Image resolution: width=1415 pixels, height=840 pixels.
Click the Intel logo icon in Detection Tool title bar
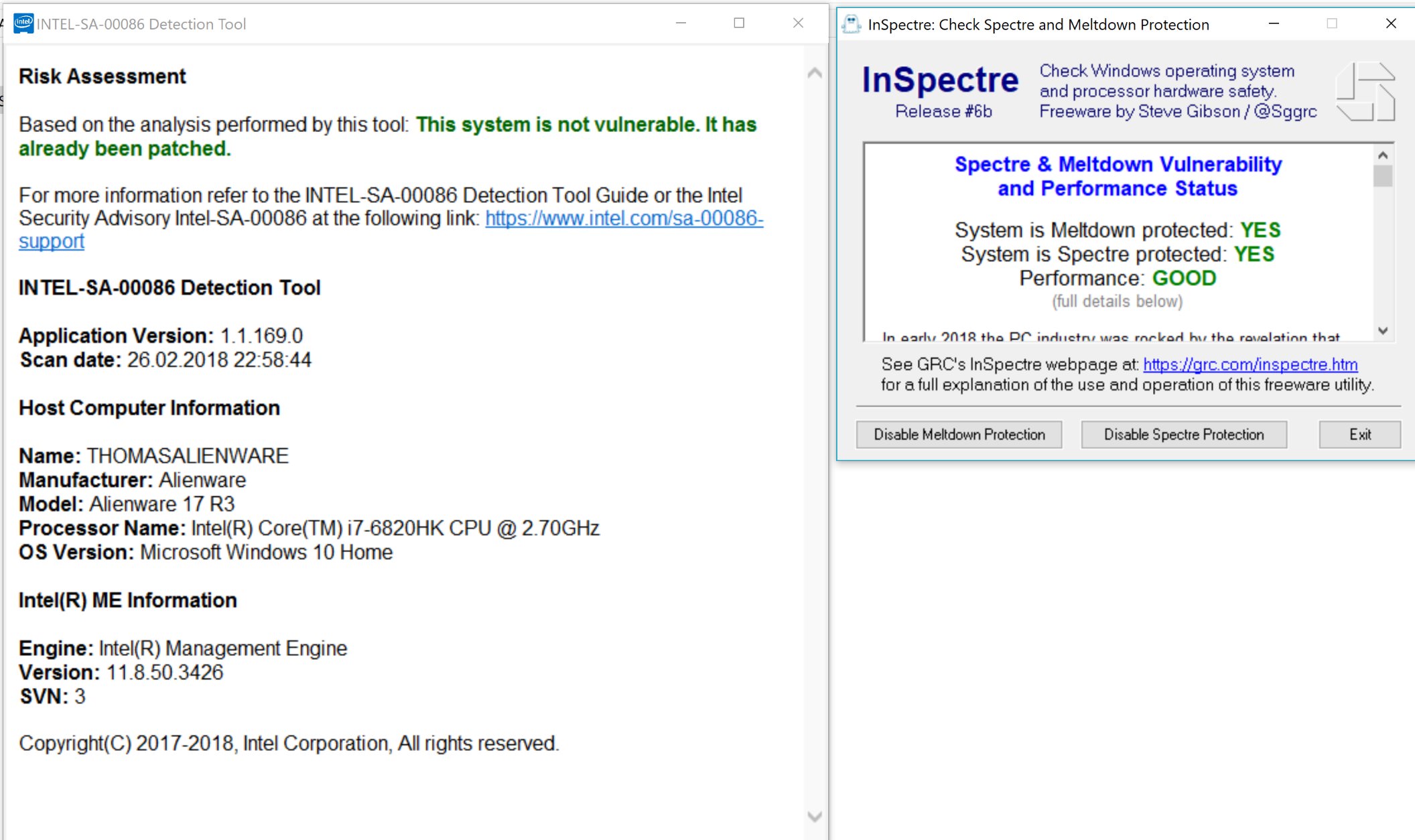(x=23, y=23)
